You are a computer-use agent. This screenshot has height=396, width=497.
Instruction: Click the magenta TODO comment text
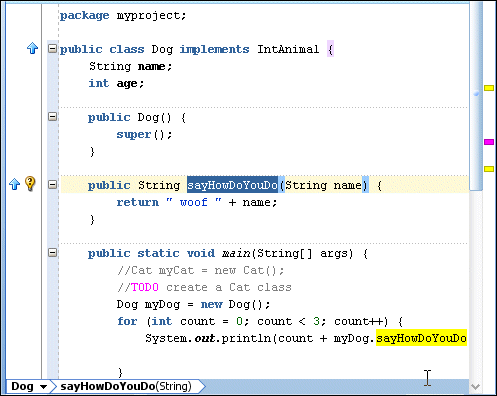[145, 287]
